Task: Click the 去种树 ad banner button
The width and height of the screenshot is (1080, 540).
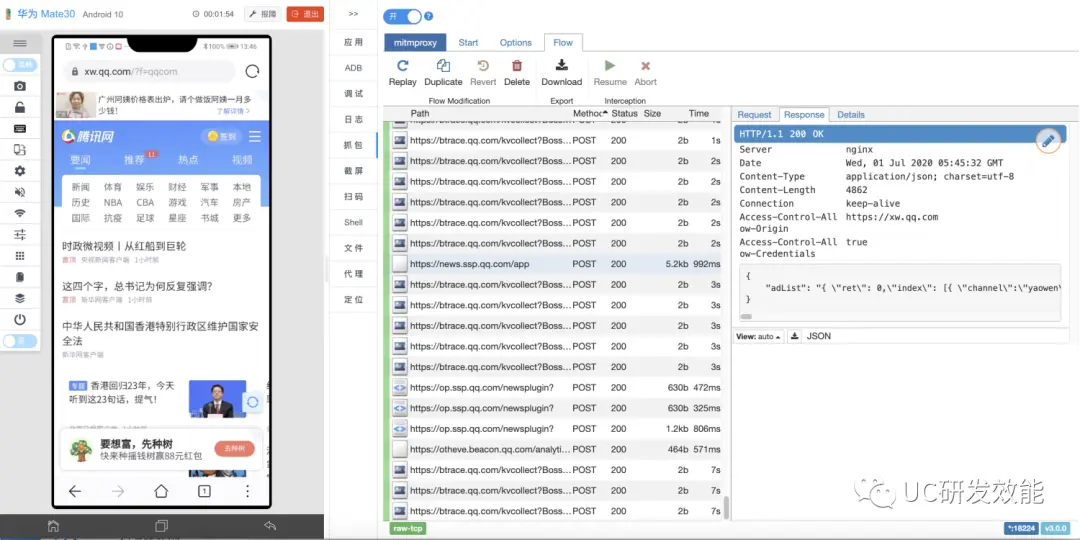Action: click(x=234, y=449)
